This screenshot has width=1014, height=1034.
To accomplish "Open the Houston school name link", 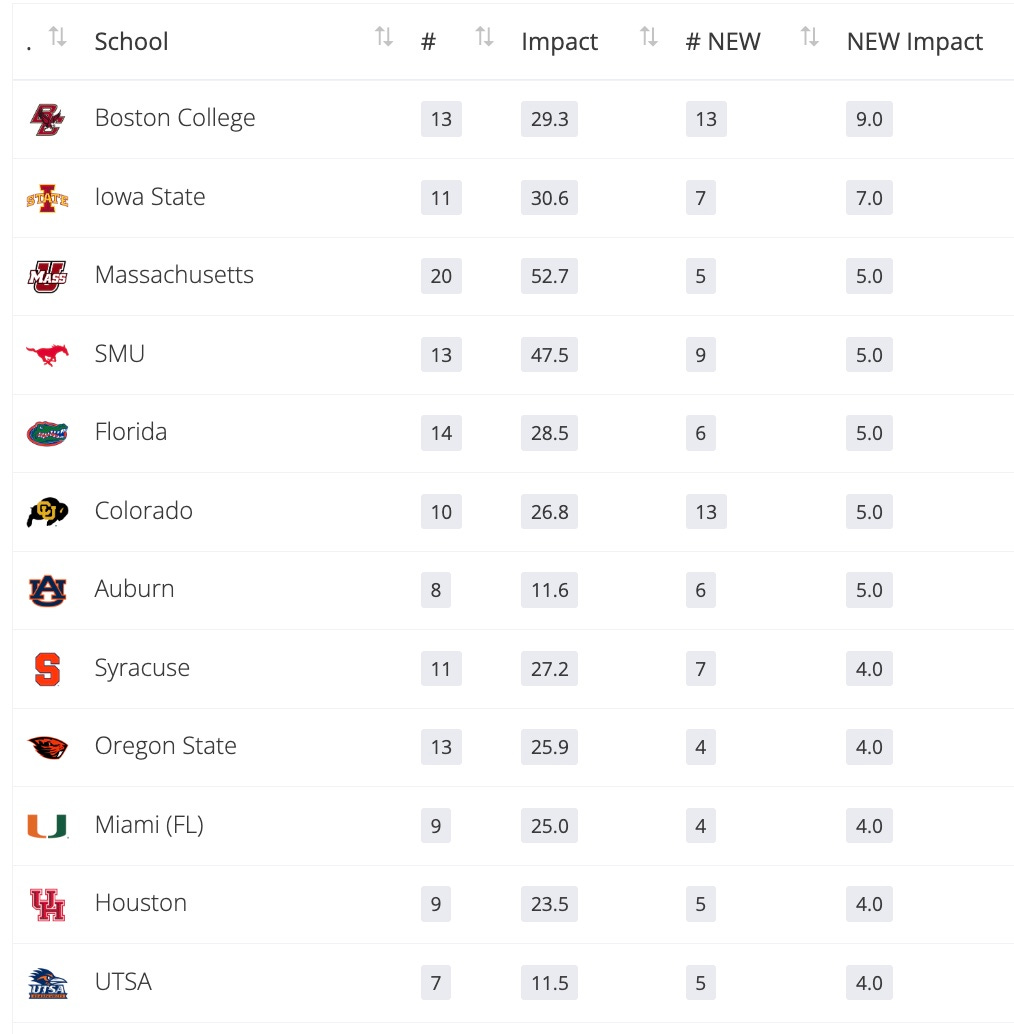I will [141, 903].
